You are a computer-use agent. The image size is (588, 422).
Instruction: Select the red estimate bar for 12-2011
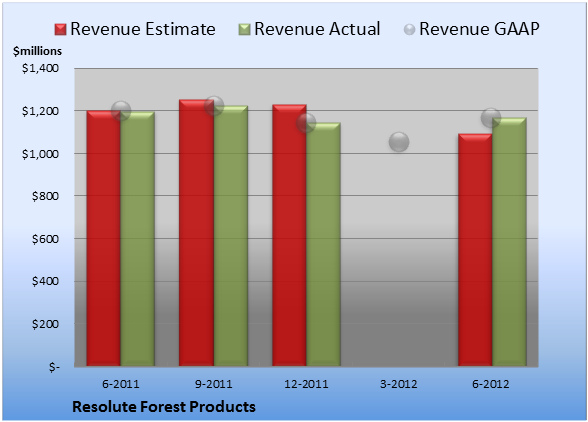pos(289,235)
